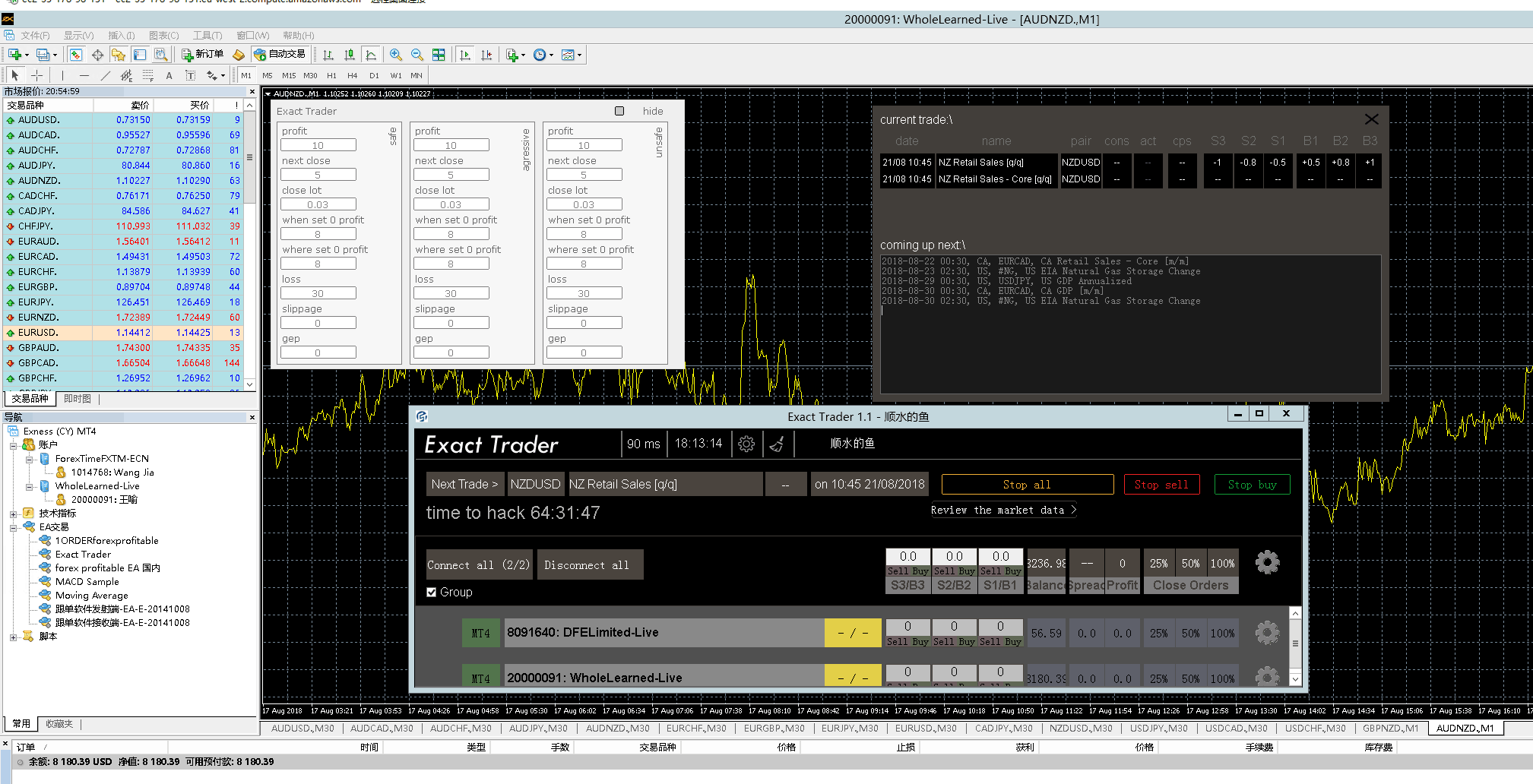Click the New Order (新订单) toolbar button

(x=202, y=55)
